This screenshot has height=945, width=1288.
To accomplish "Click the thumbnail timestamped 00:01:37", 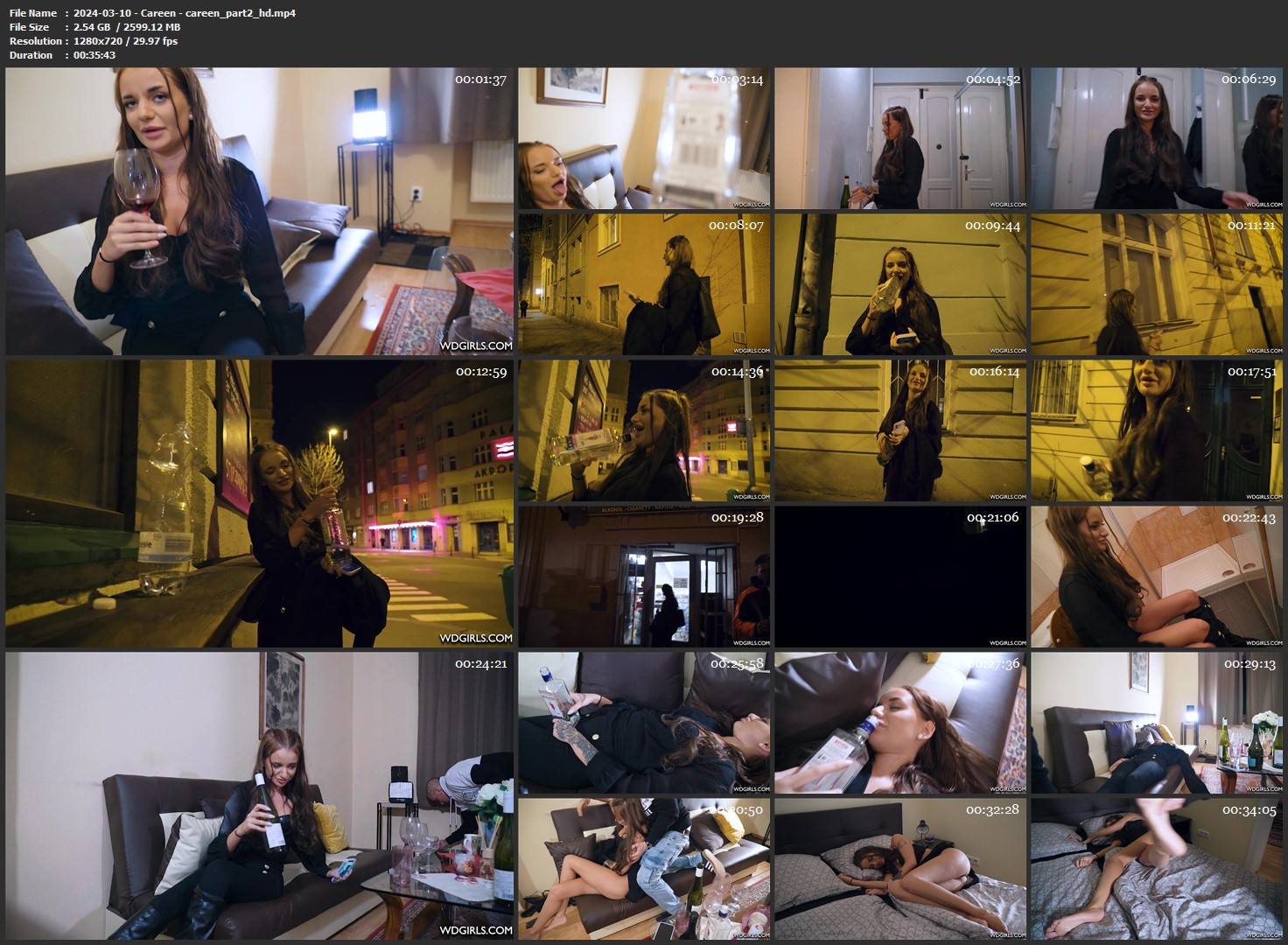I will point(260,211).
